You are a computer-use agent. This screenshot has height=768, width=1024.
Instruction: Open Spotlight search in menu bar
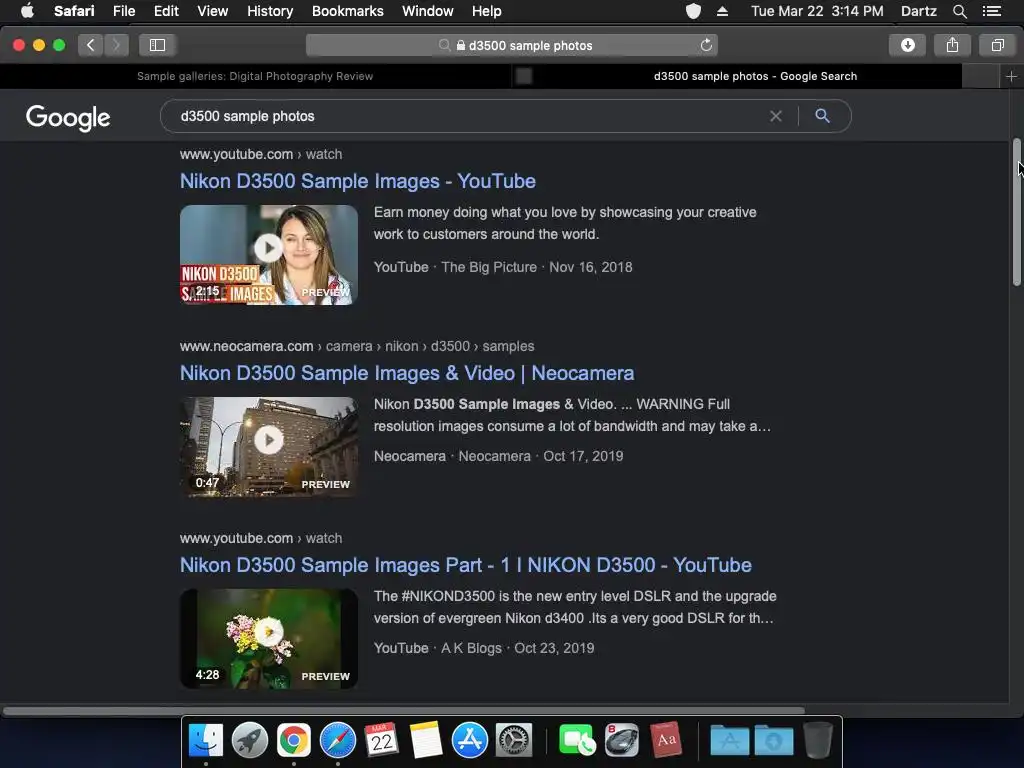[959, 11]
